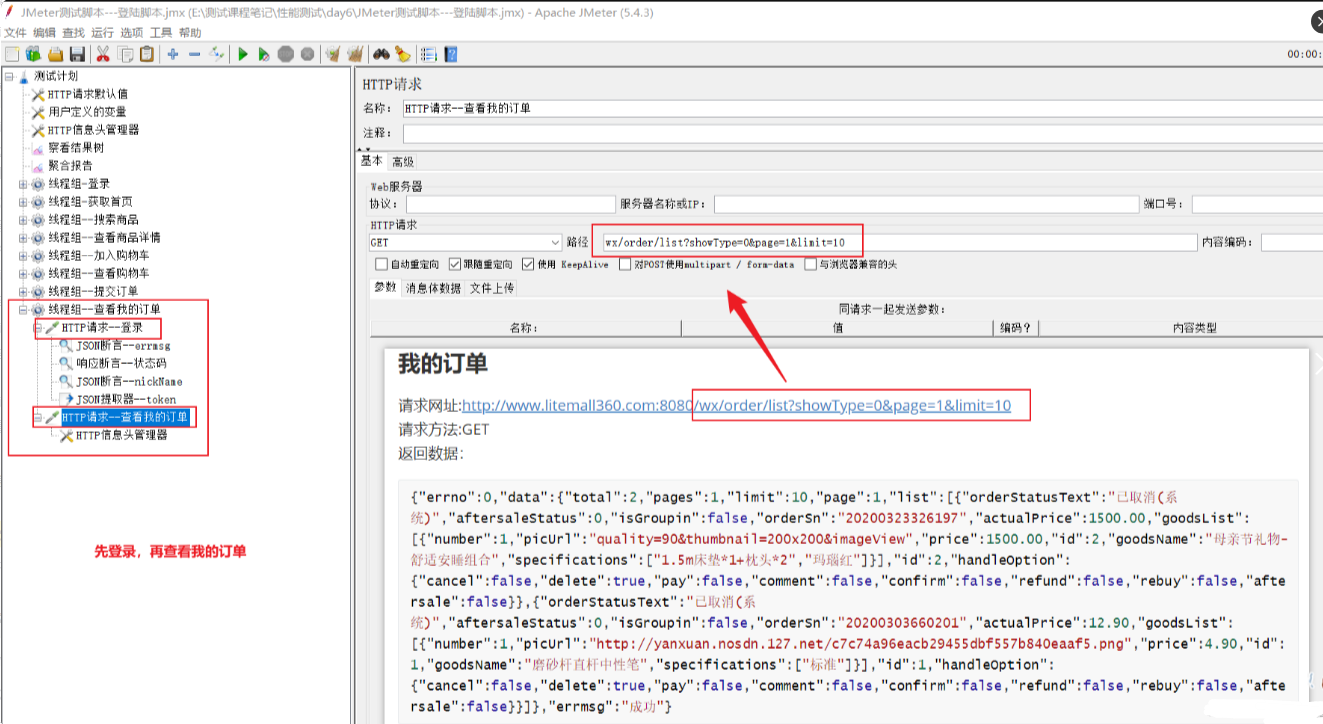Expand 线程组--查看购物车 thread group
The height and width of the screenshot is (724, 1323).
(23, 274)
